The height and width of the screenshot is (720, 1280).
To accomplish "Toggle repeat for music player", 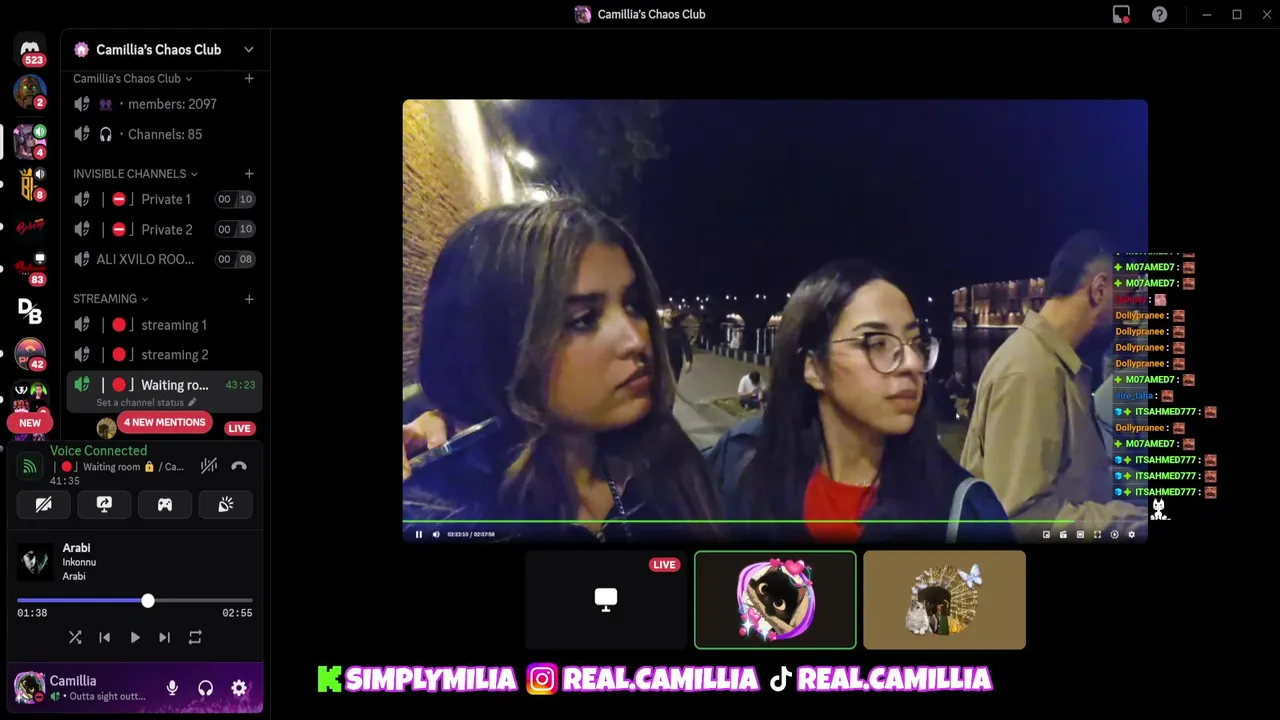I will [195, 637].
